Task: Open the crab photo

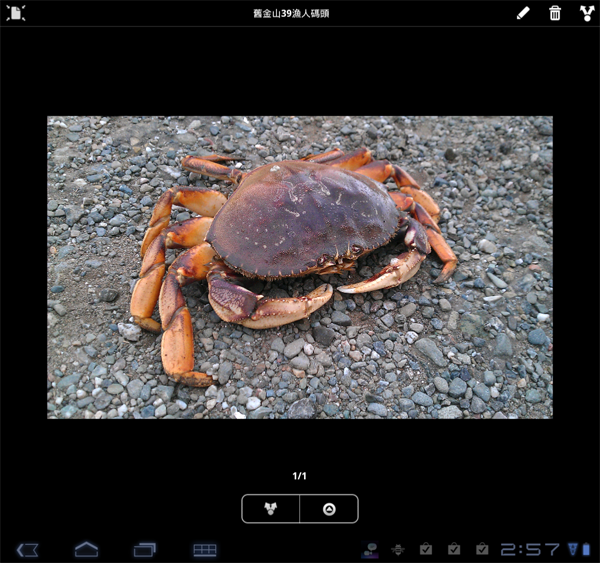Action: [300, 267]
